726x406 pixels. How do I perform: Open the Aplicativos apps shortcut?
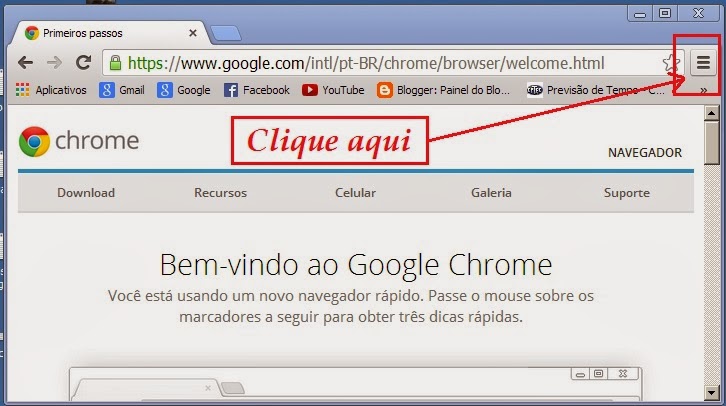51,90
